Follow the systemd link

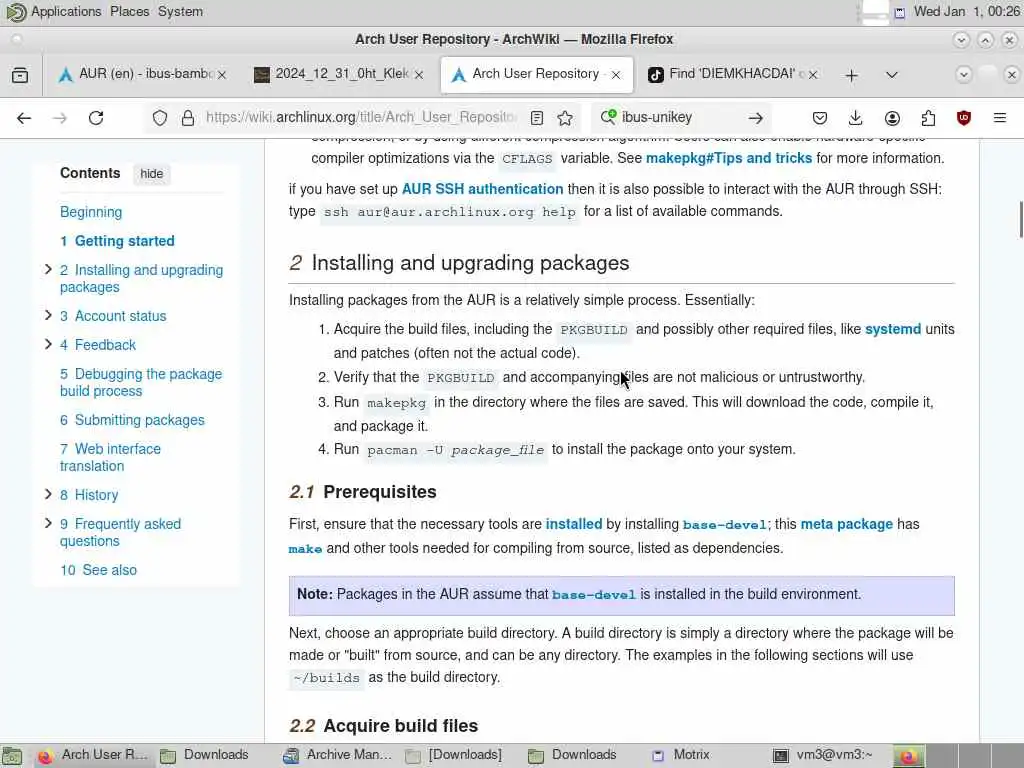[893, 329]
